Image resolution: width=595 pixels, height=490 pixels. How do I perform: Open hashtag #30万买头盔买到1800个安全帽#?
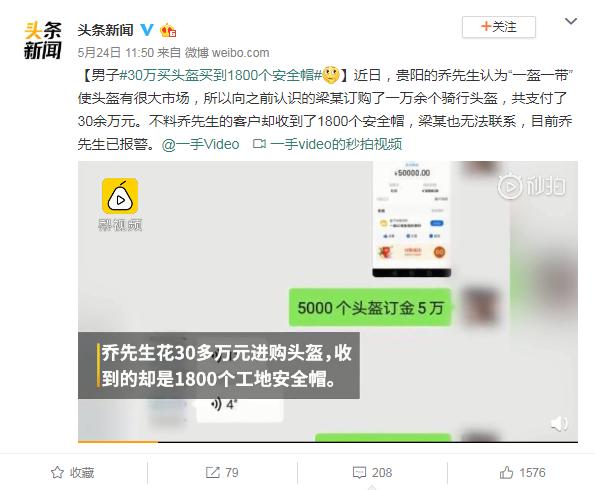[221, 75]
